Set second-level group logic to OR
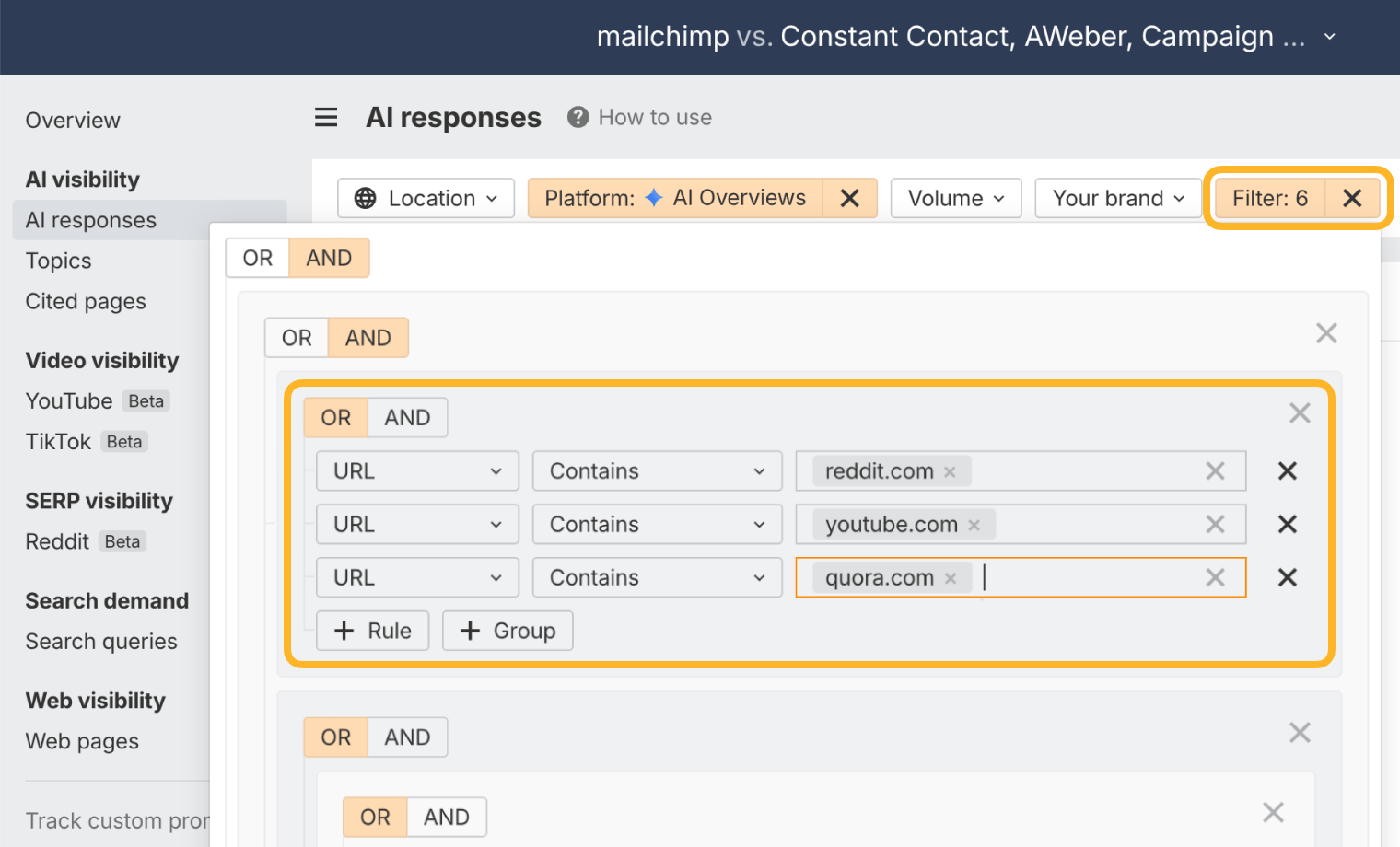 pyautogui.click(x=297, y=338)
